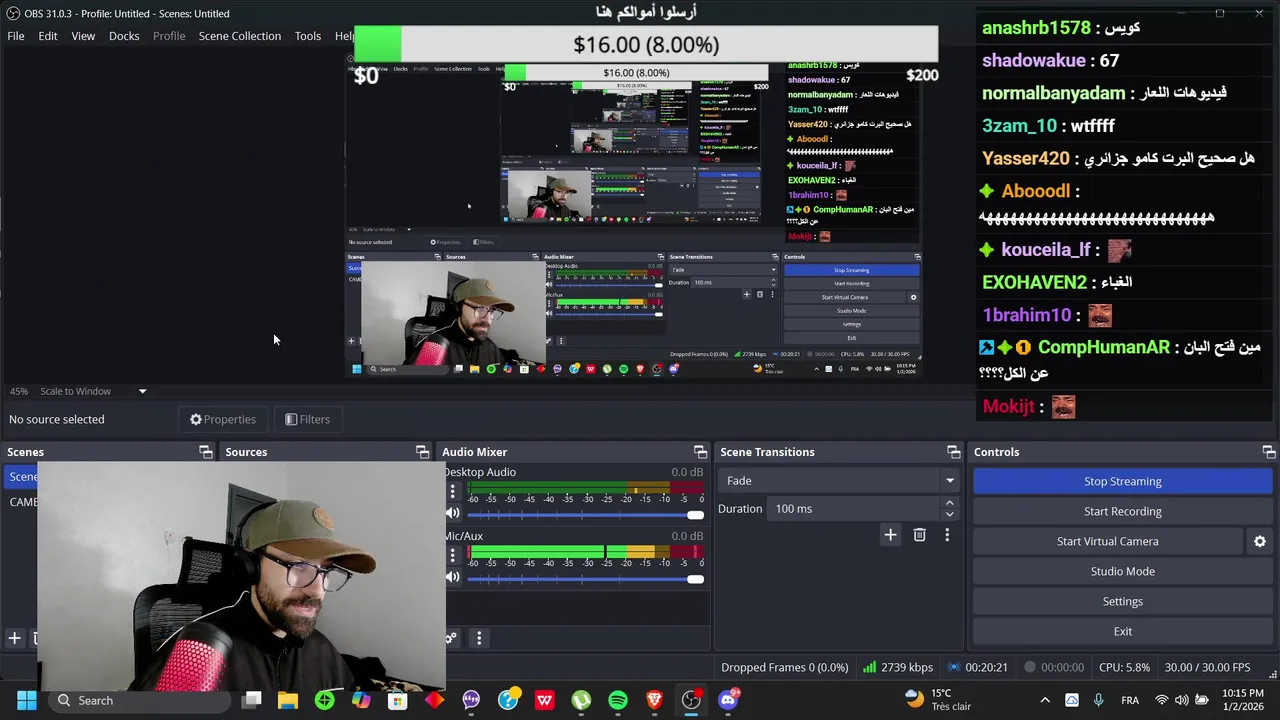Open File Explorer from taskbar
The image size is (1280, 720).
tap(288, 700)
